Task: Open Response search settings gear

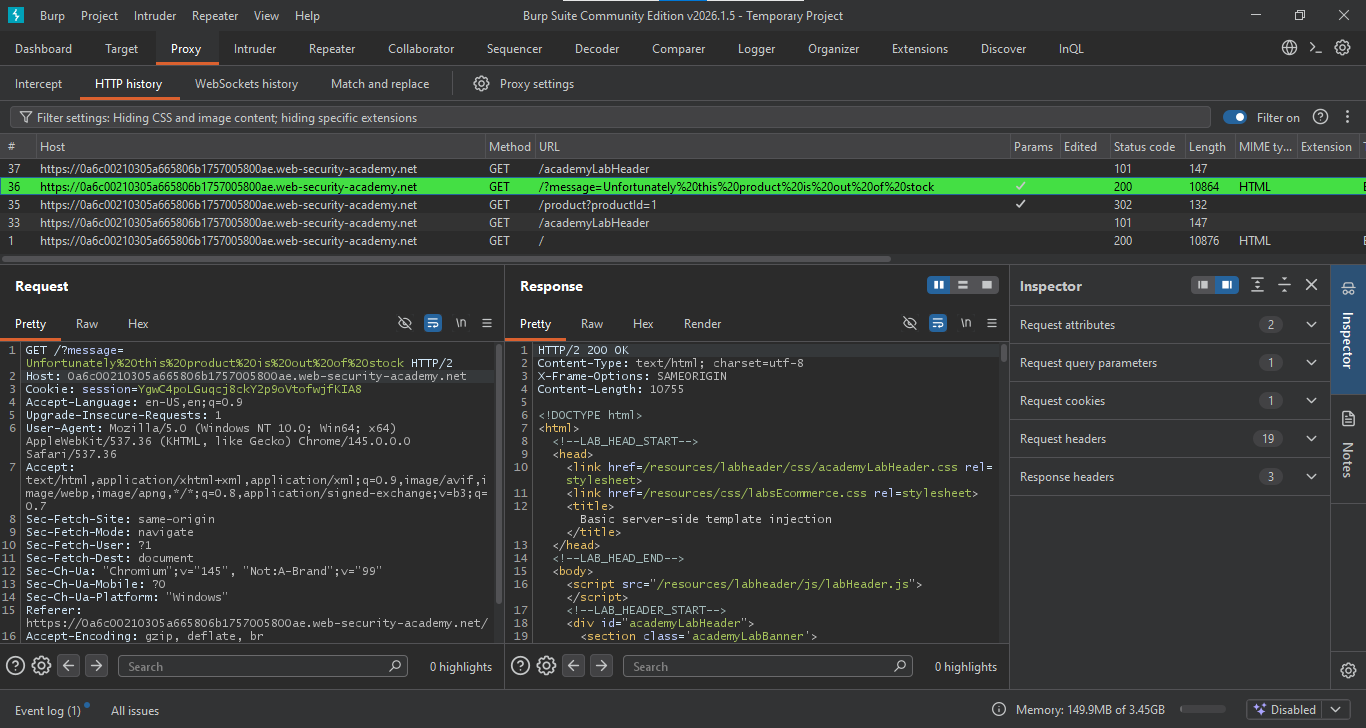Action: 546,666
